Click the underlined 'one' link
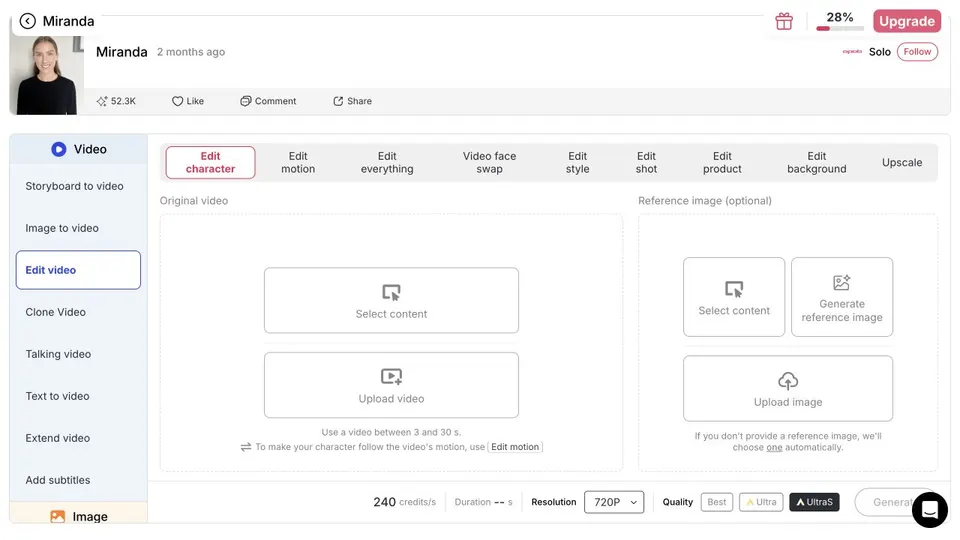960x540 pixels. (774, 448)
